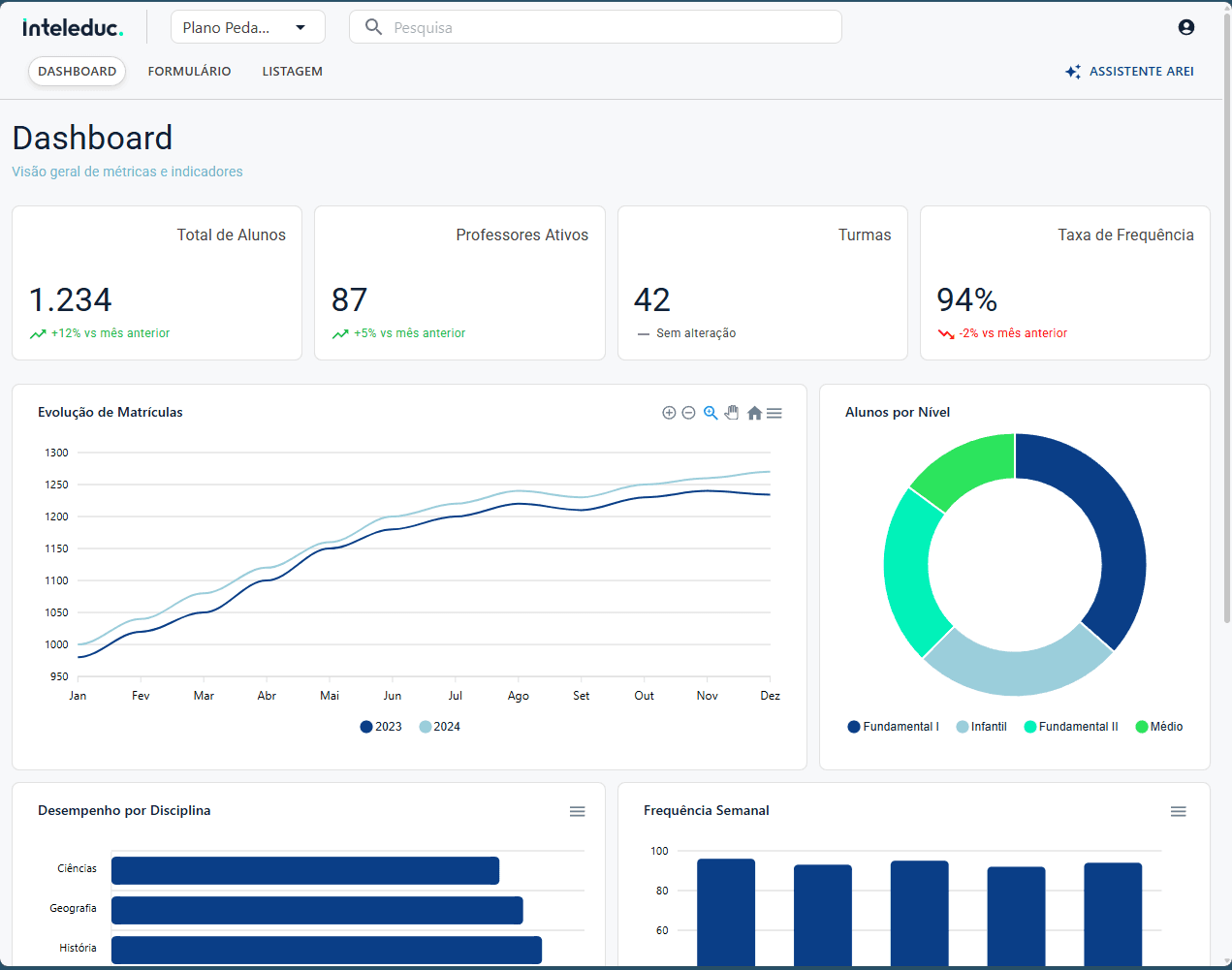Click the 'Evolução de Matrículas' chart title
This screenshot has width=1232, height=970.
(111, 412)
